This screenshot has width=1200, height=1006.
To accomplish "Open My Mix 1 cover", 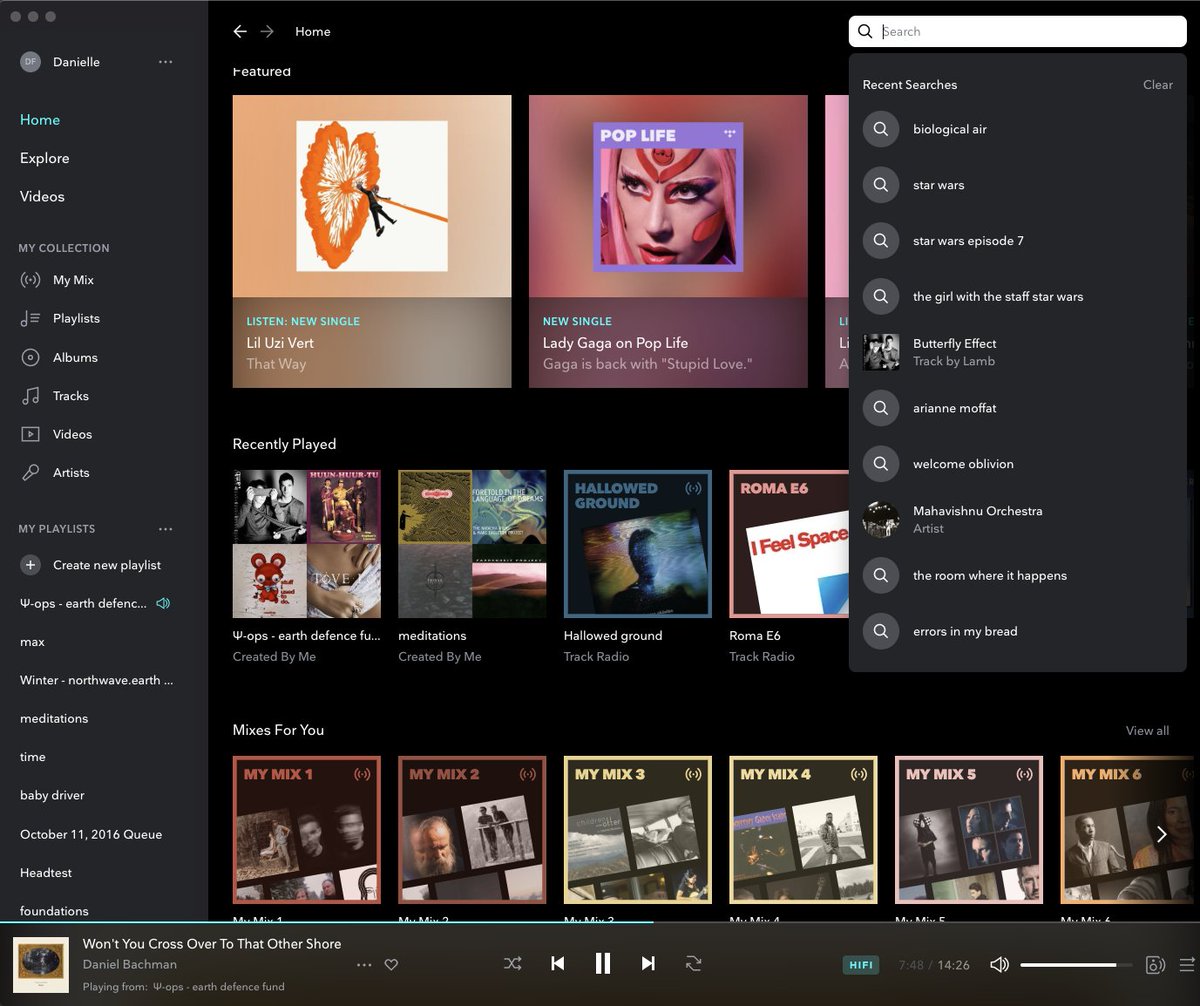I will click(307, 830).
